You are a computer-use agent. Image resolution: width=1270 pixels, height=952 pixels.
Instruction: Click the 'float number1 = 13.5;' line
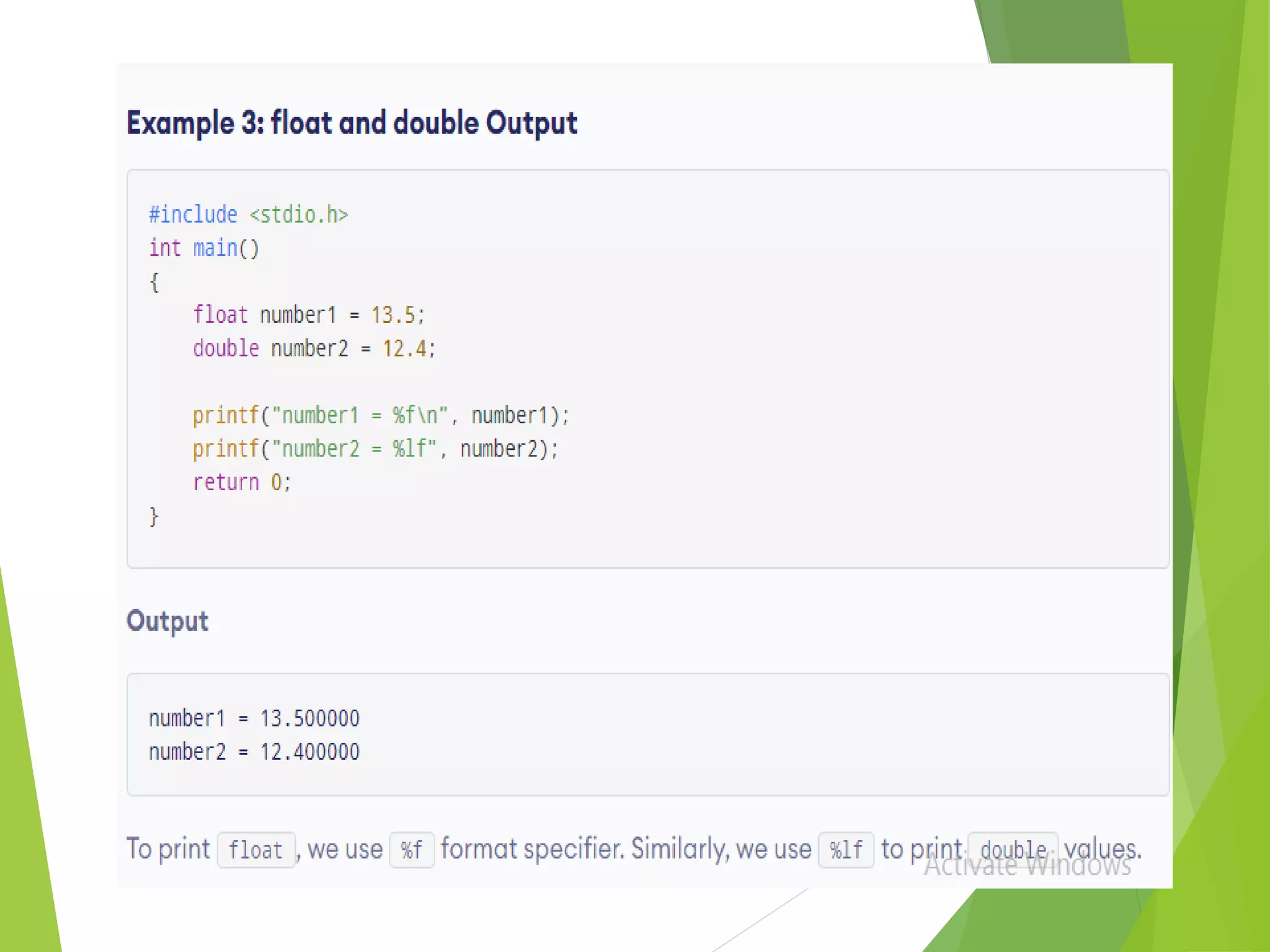308,315
